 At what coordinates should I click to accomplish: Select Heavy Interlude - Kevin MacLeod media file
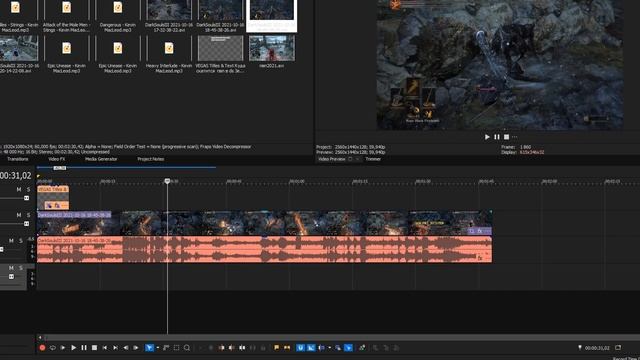[x=169, y=54]
